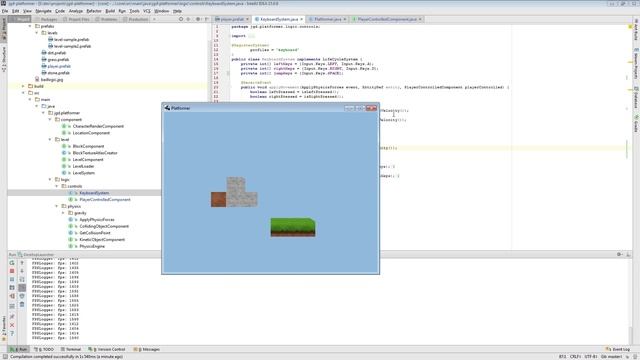Open the VCS menu
The height and width of the screenshot is (360, 640).
pos(147,11)
